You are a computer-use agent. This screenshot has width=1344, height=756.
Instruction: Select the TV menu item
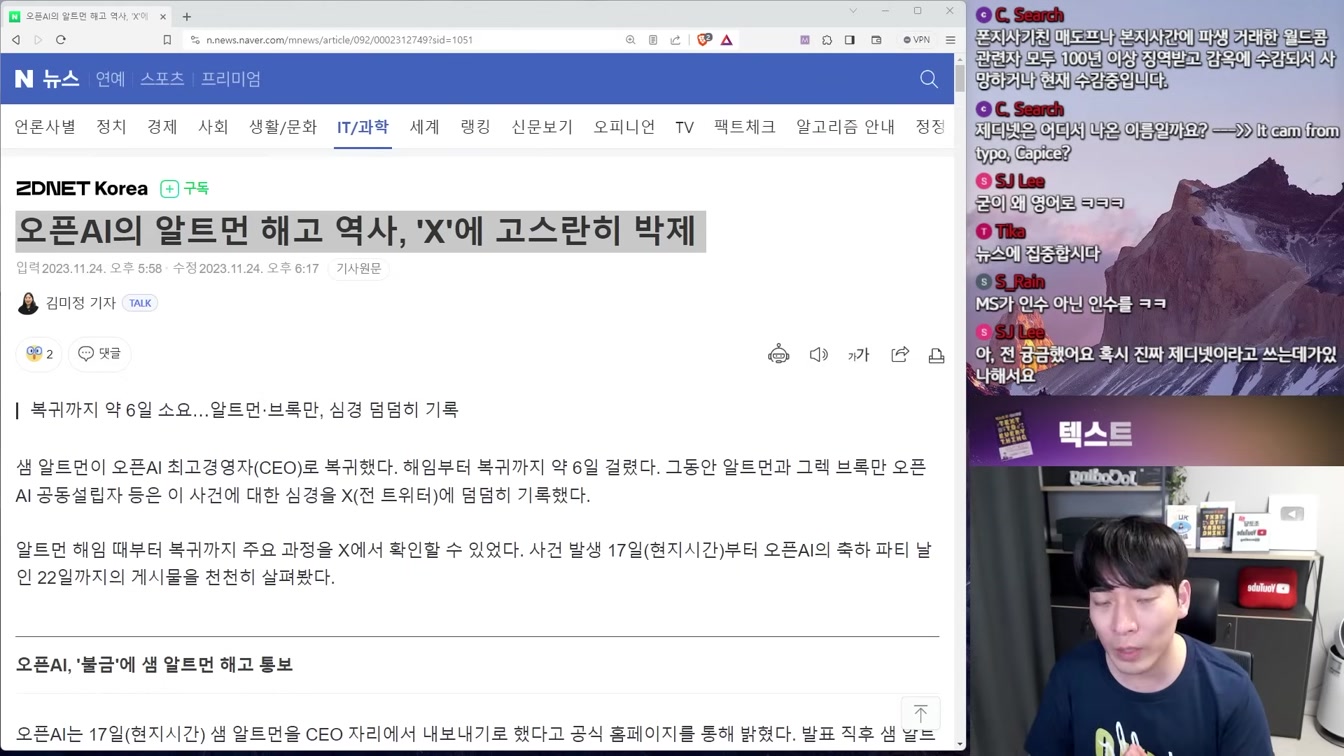(x=684, y=127)
